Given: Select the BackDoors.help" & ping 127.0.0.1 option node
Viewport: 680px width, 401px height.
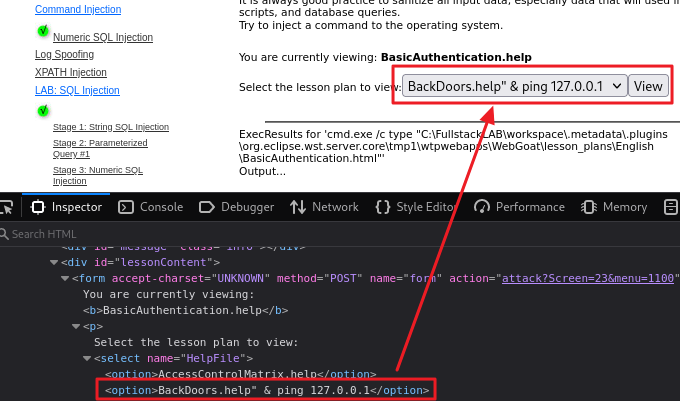Looking at the screenshot, I should point(267,390).
